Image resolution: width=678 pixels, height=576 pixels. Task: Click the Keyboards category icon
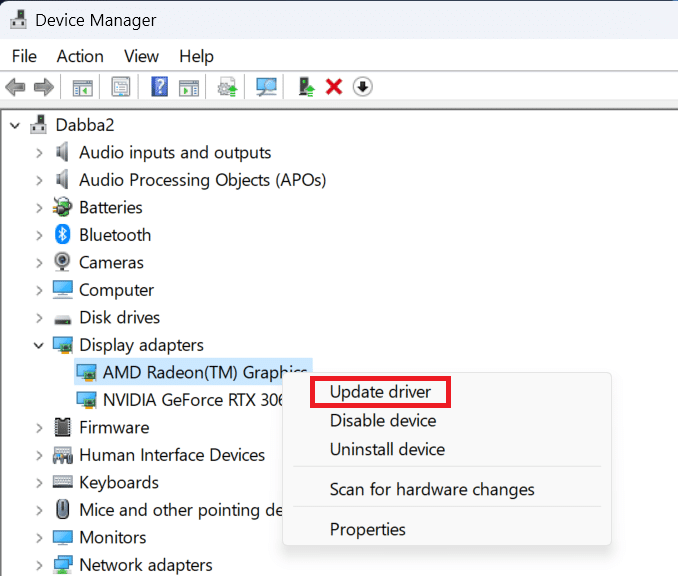tap(63, 481)
